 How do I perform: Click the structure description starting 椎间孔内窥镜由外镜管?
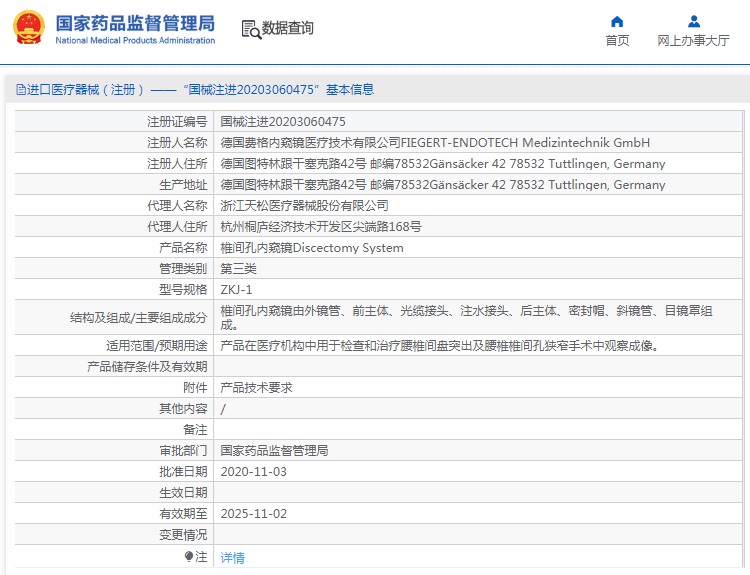(x=466, y=318)
